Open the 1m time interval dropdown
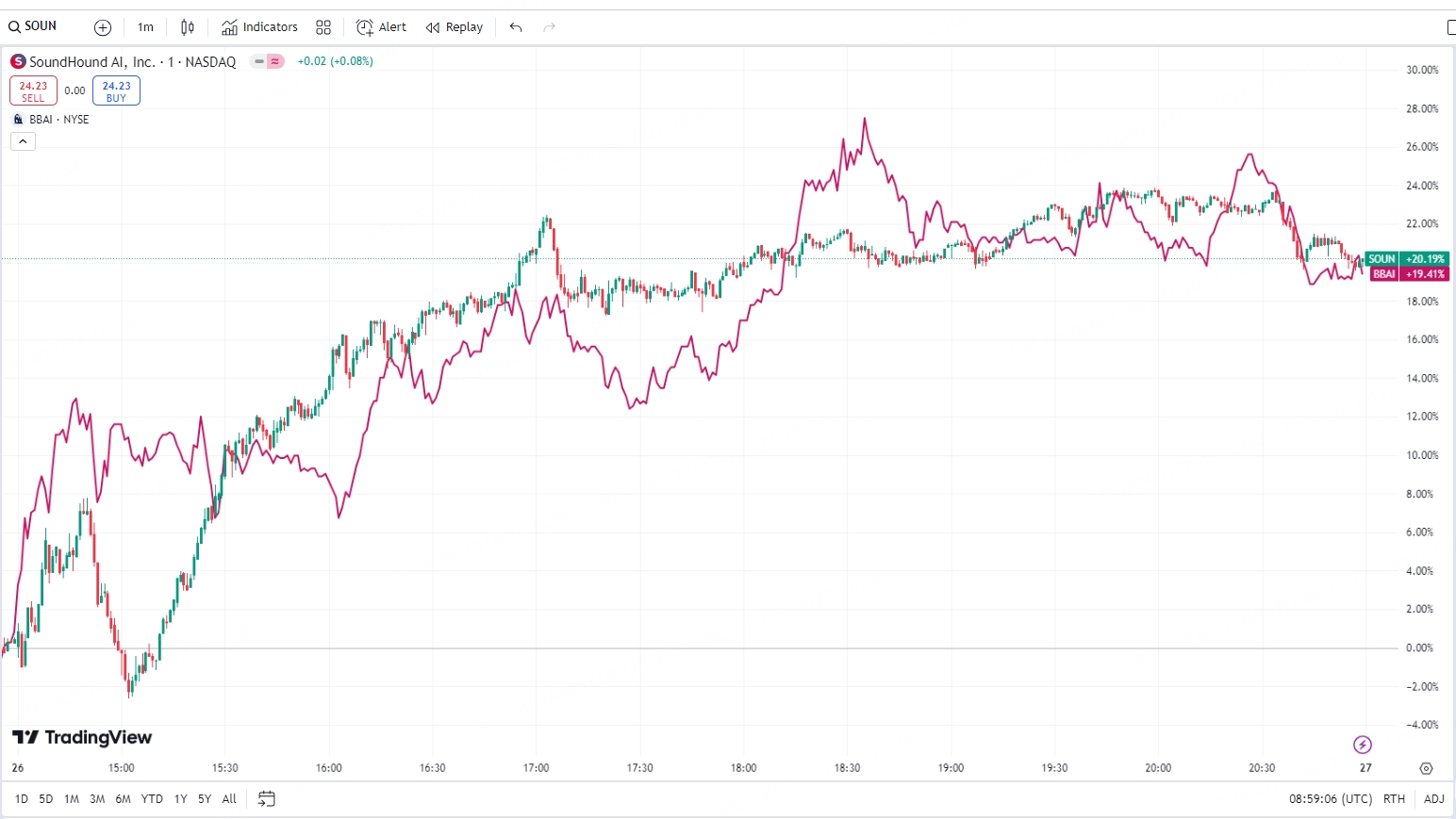Viewport: 1456px width, 819px height. point(145,27)
